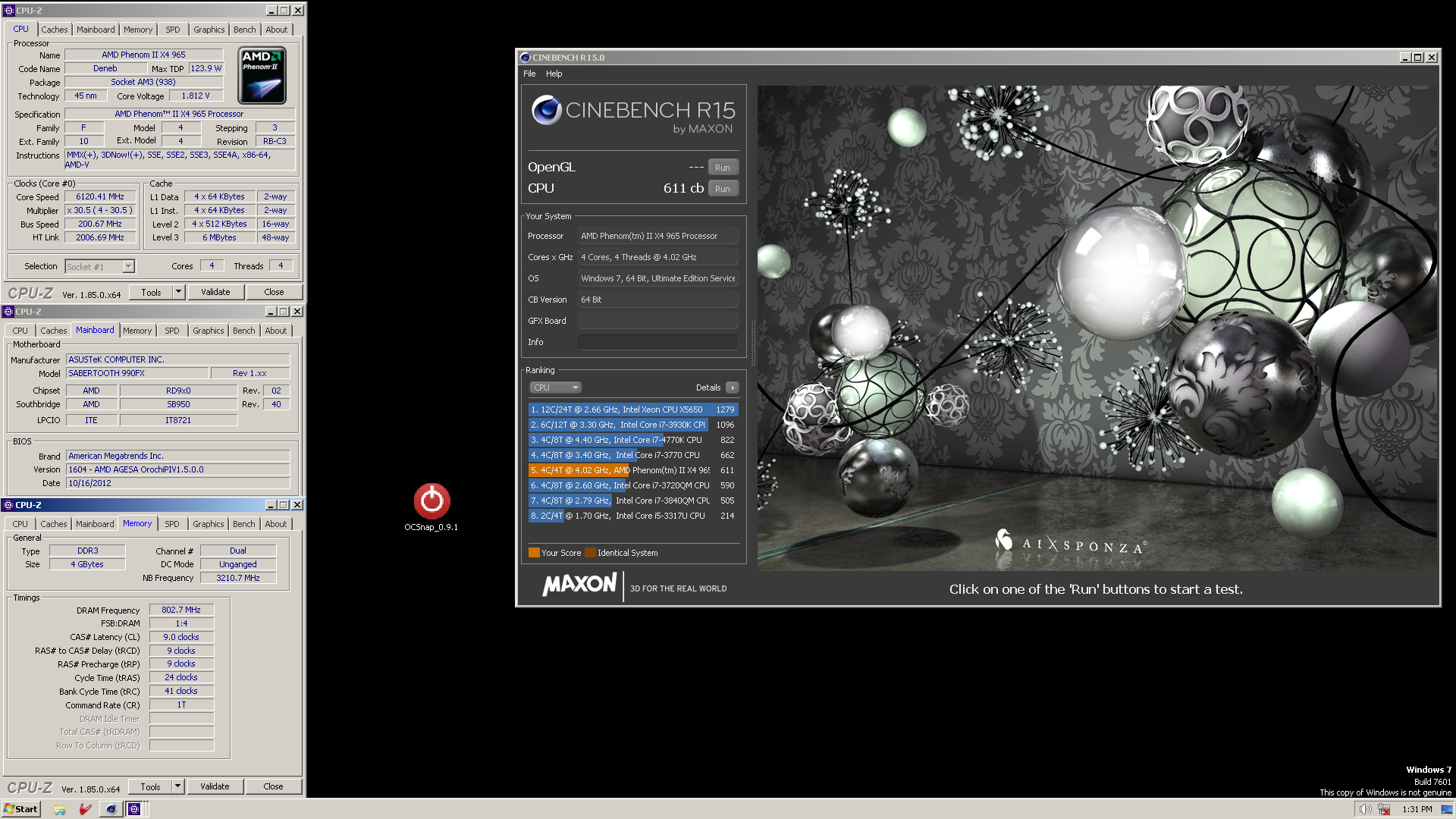
Task: Click the Cinebench R15 sphere logo
Action: tap(546, 110)
